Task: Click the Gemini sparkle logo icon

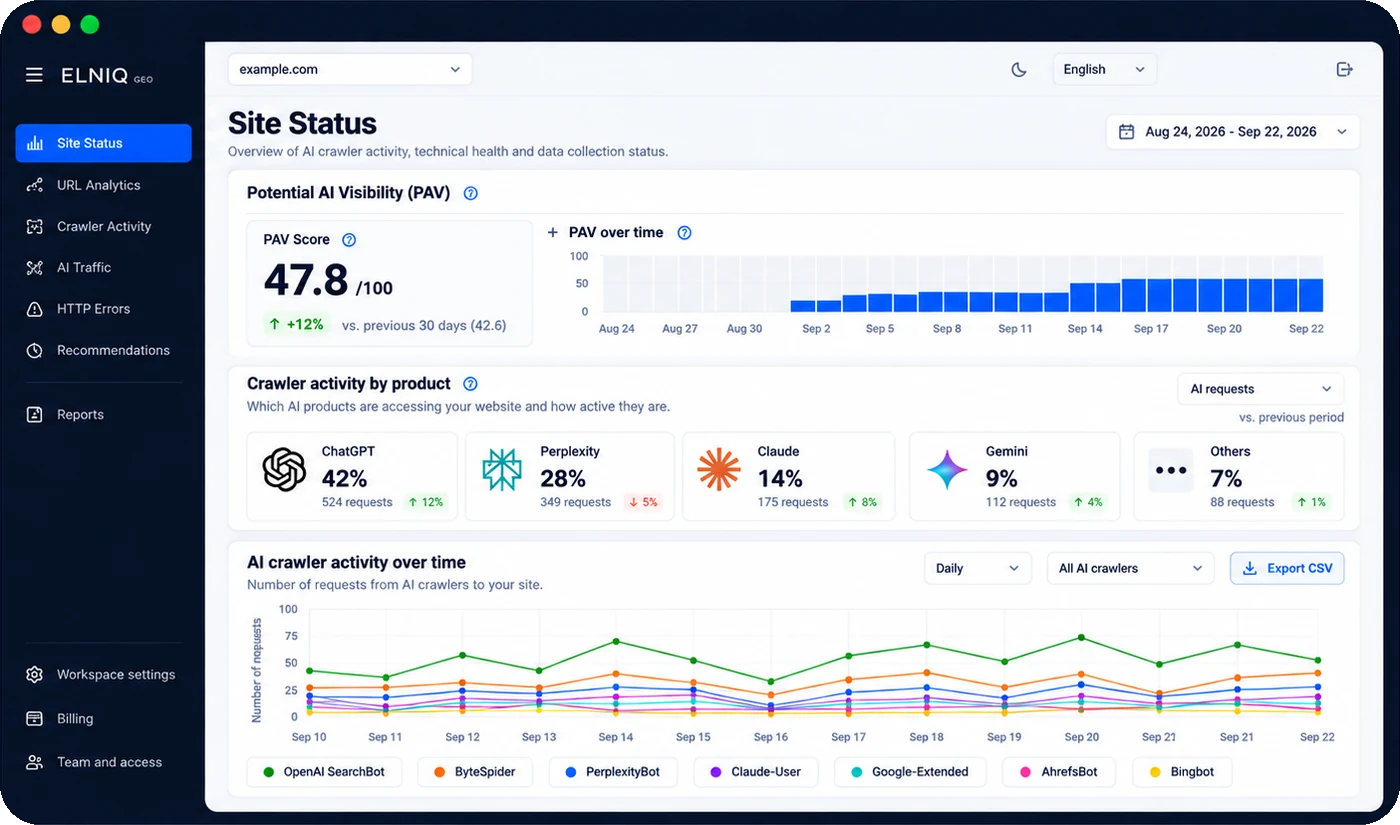Action: (x=946, y=470)
